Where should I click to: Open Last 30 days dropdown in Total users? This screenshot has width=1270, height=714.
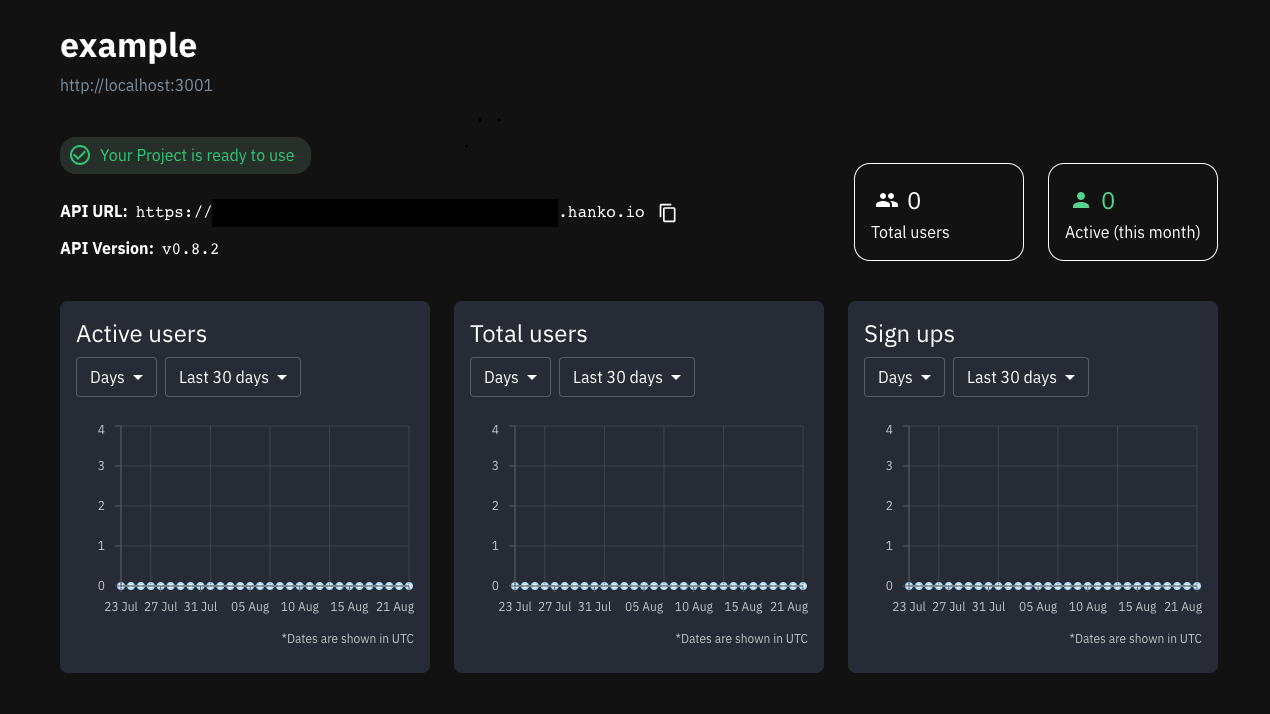point(627,377)
